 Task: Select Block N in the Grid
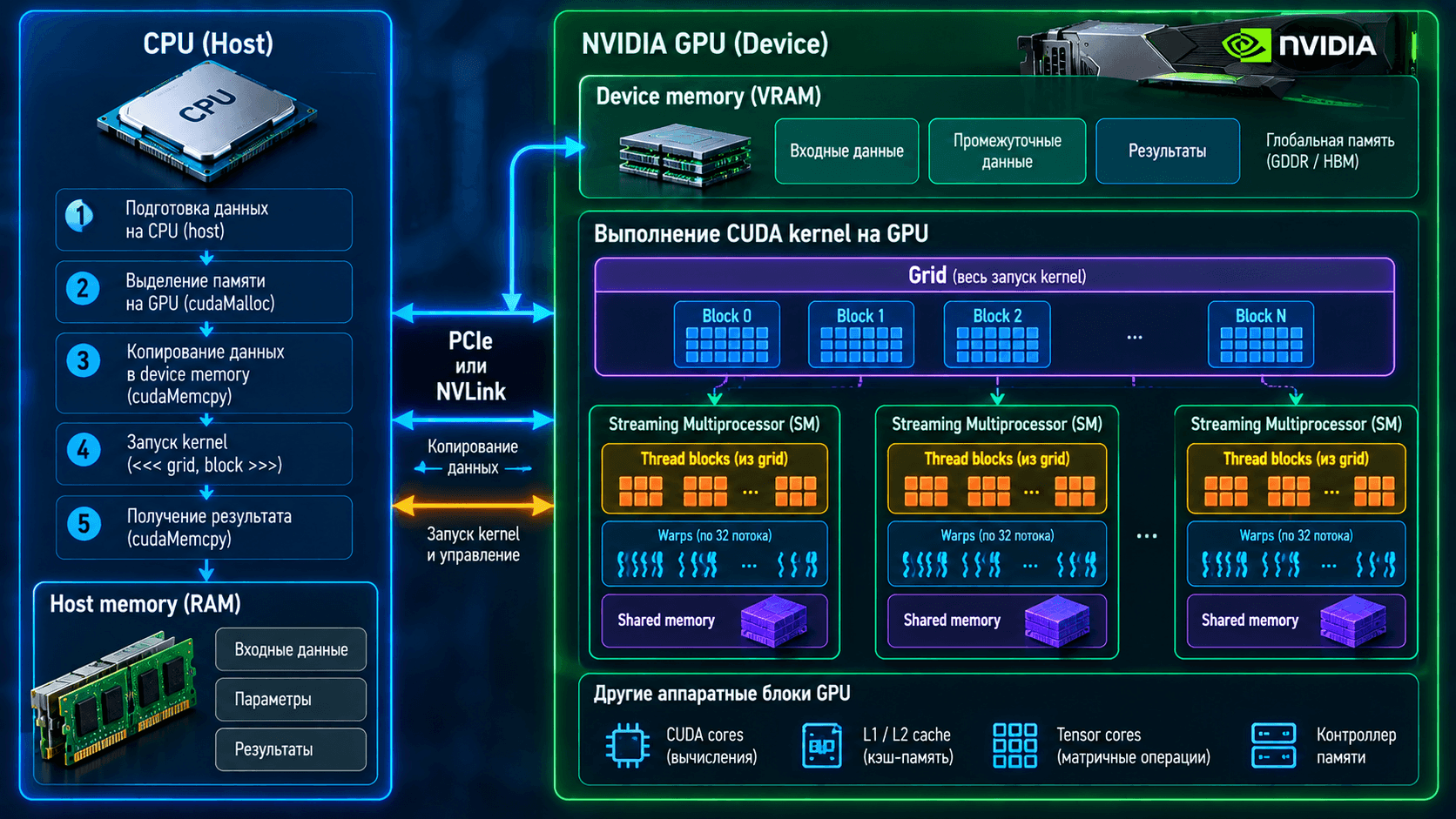[x=1260, y=334]
